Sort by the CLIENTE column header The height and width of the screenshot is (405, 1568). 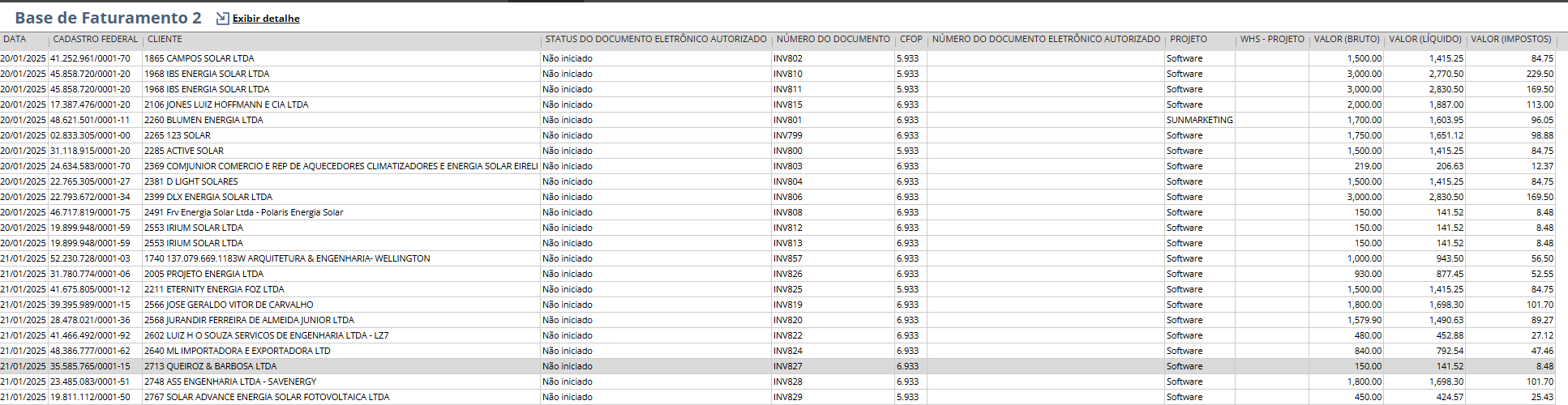click(x=165, y=39)
